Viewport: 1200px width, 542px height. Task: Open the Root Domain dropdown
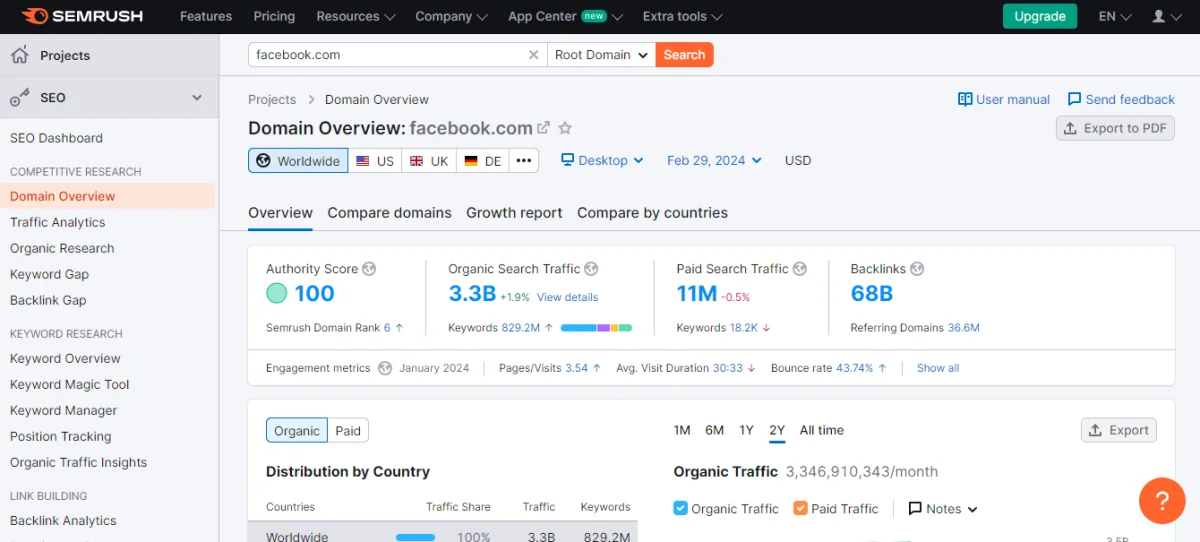[601, 55]
